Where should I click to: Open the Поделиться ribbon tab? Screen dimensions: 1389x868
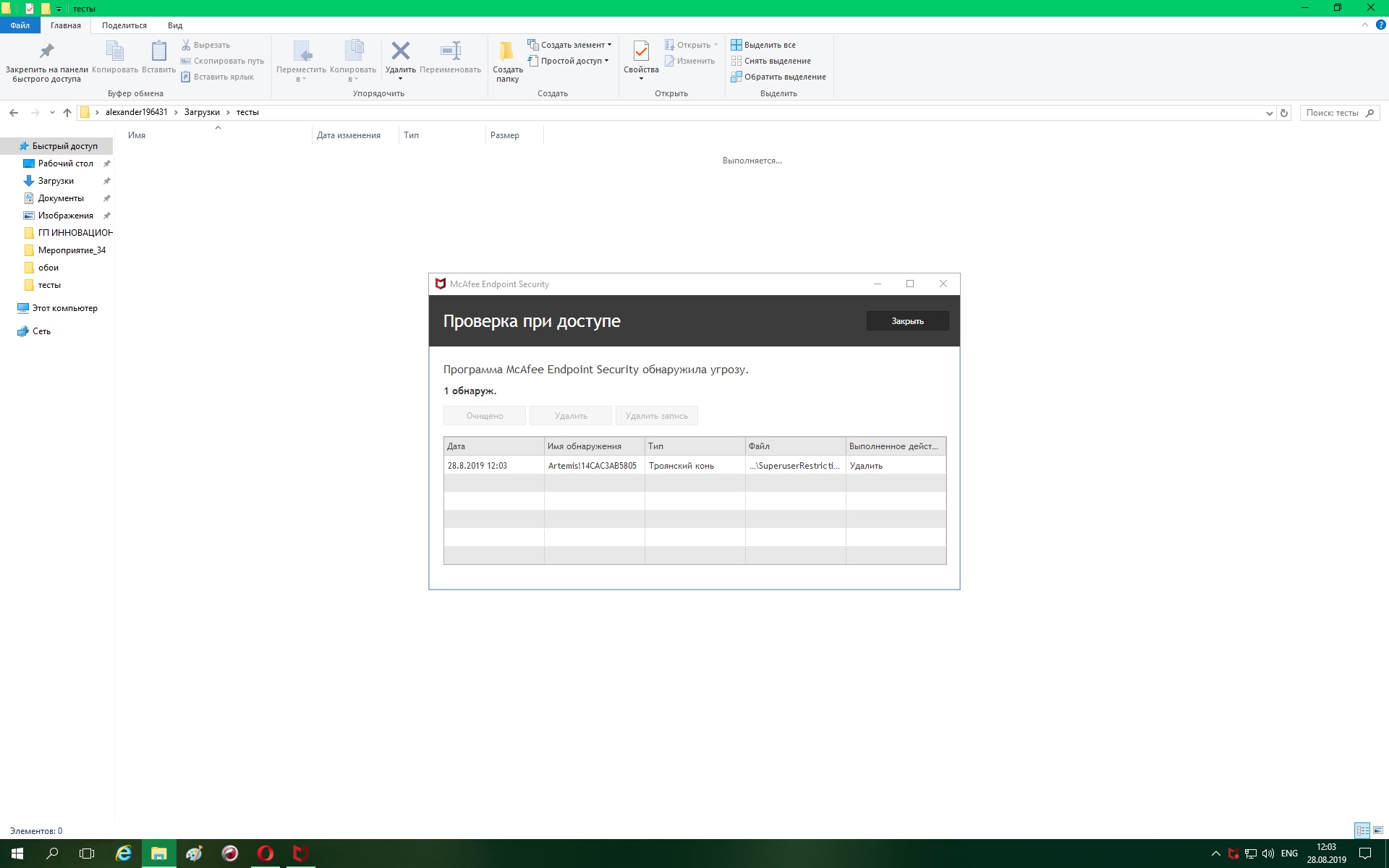(x=124, y=25)
